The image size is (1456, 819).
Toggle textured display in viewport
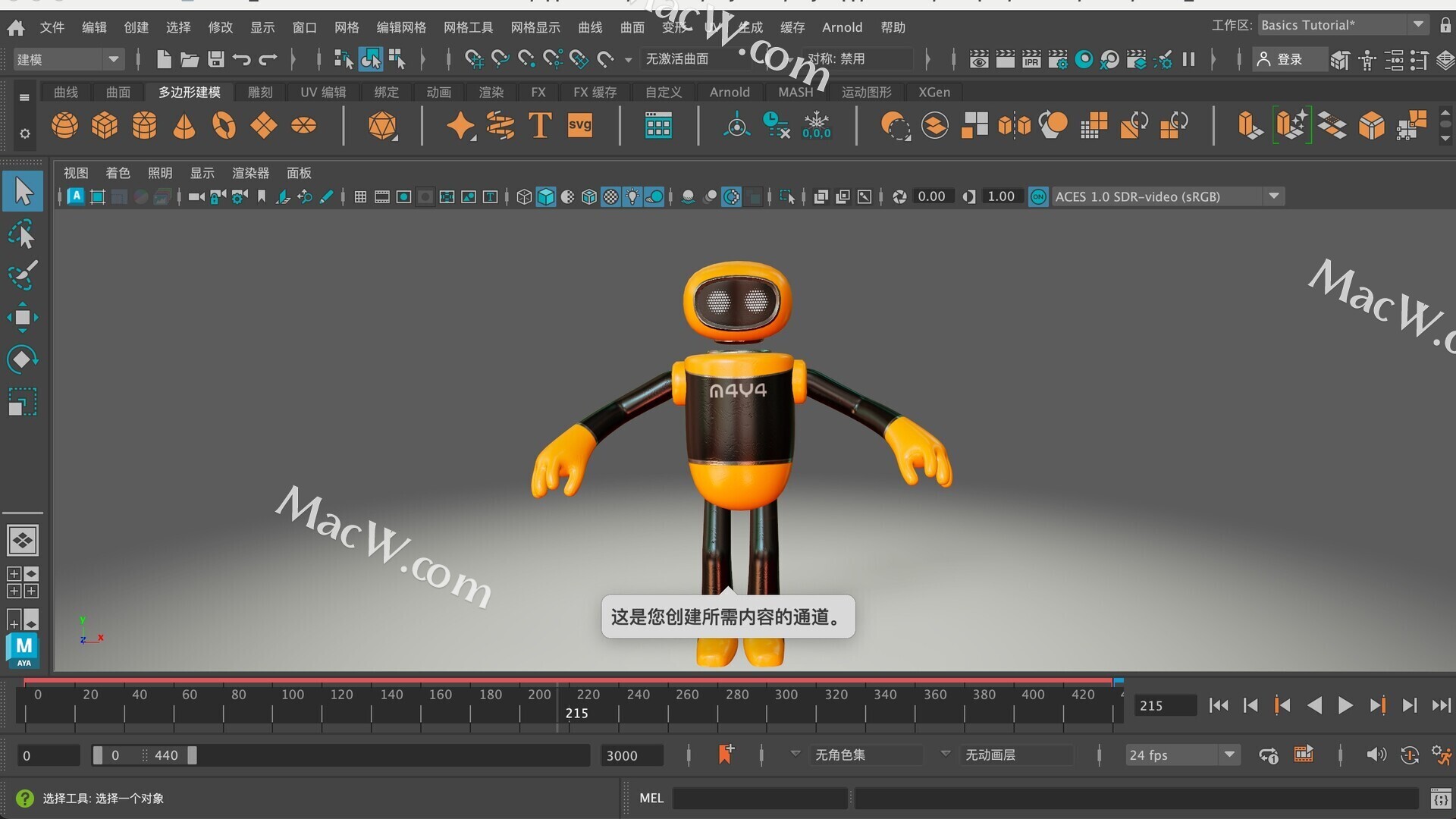click(610, 197)
